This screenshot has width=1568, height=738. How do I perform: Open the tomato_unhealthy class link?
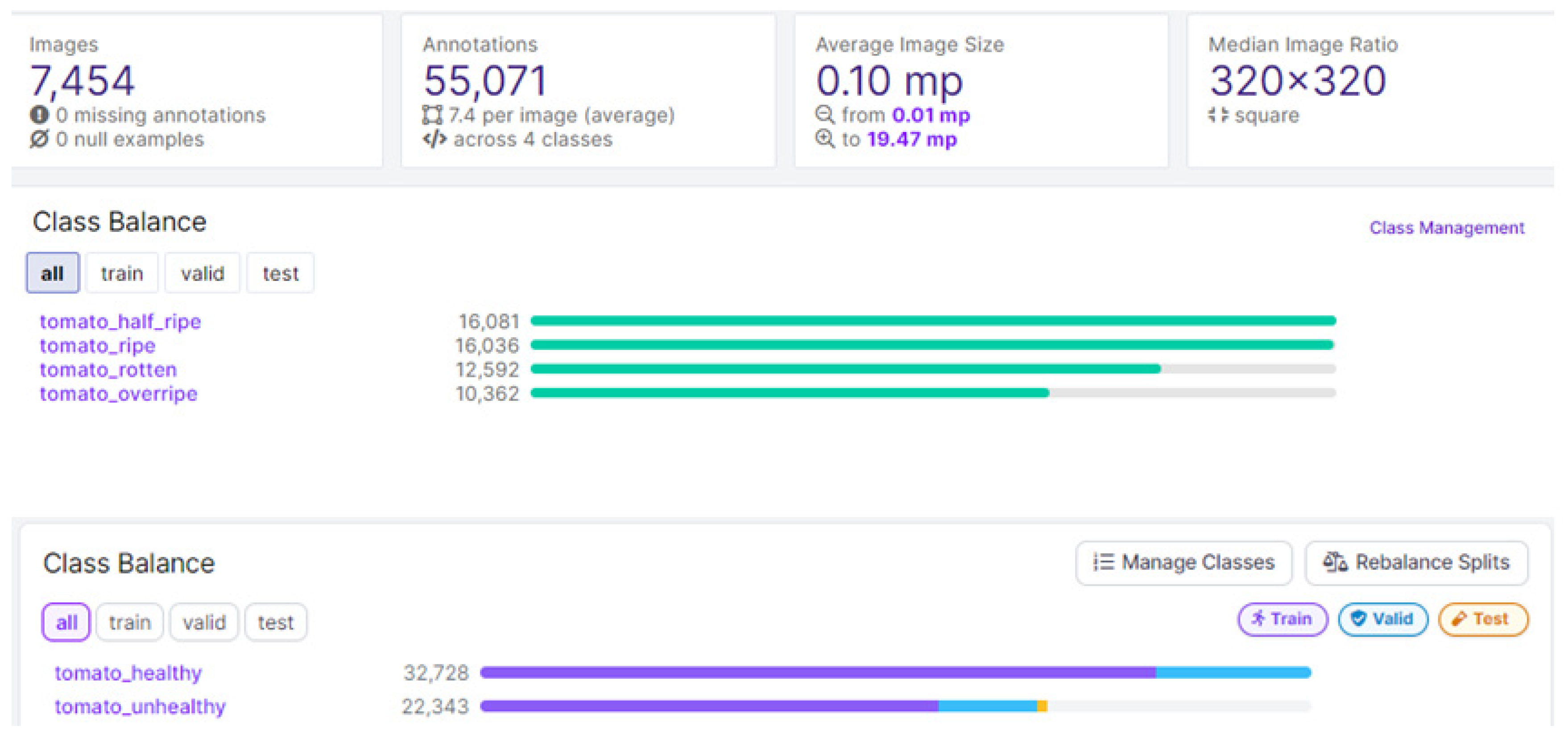point(140,706)
